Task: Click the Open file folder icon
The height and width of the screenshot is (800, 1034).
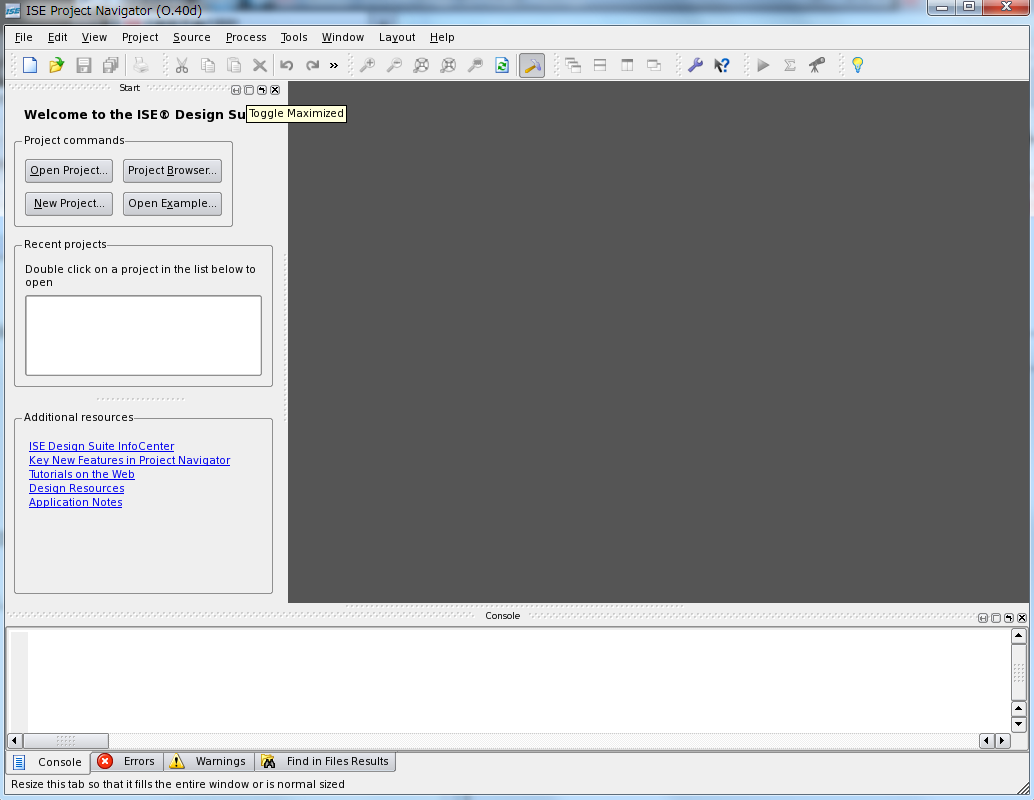Action: coord(57,65)
